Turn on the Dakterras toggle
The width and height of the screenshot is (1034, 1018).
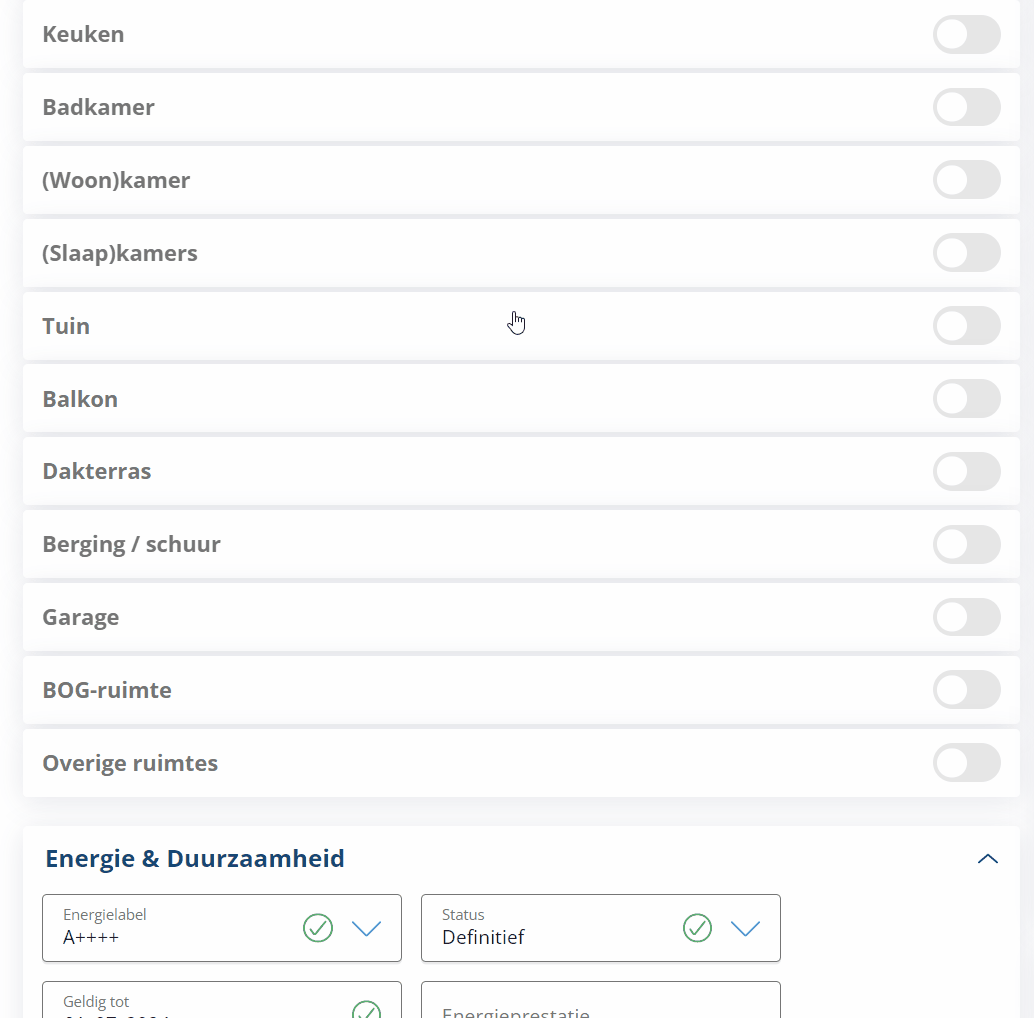[966, 471]
